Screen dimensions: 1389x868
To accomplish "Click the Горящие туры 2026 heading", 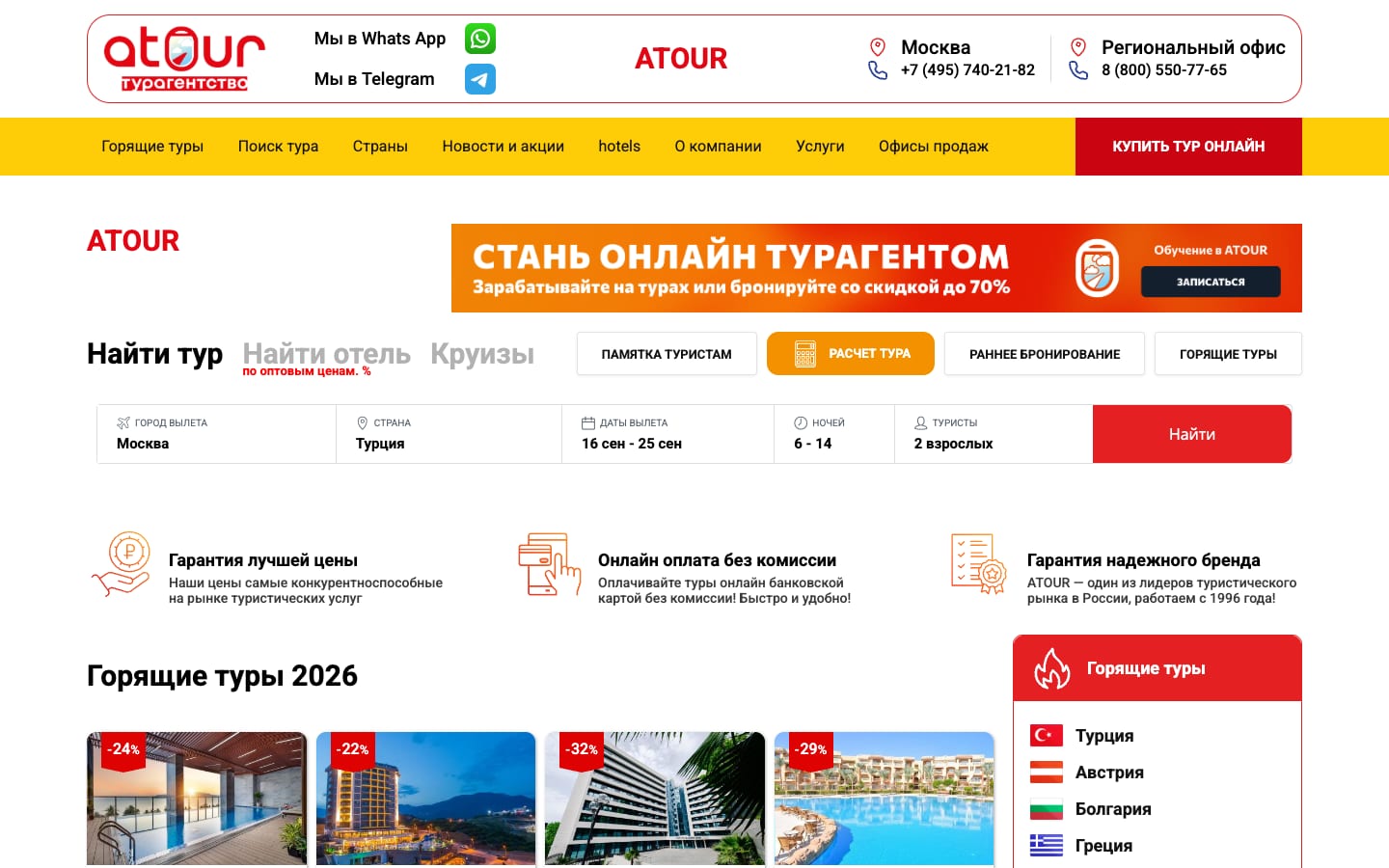I will tap(222, 676).
